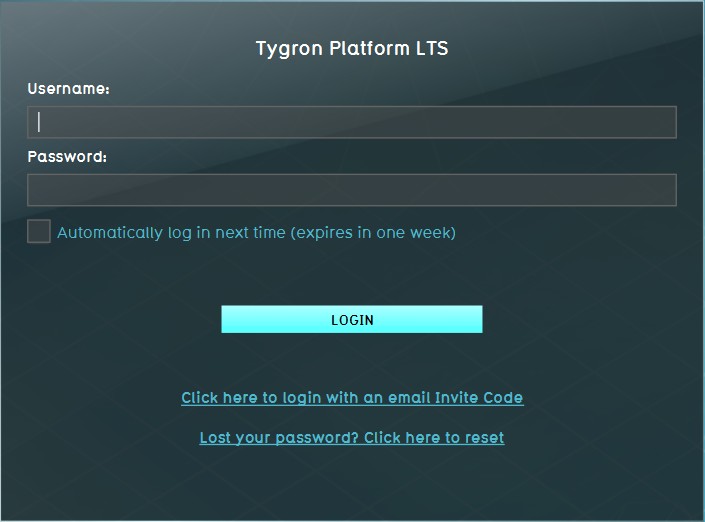Viewport: 705px width, 522px height.
Task: Open the email Invite Code login link
Action: [352, 397]
